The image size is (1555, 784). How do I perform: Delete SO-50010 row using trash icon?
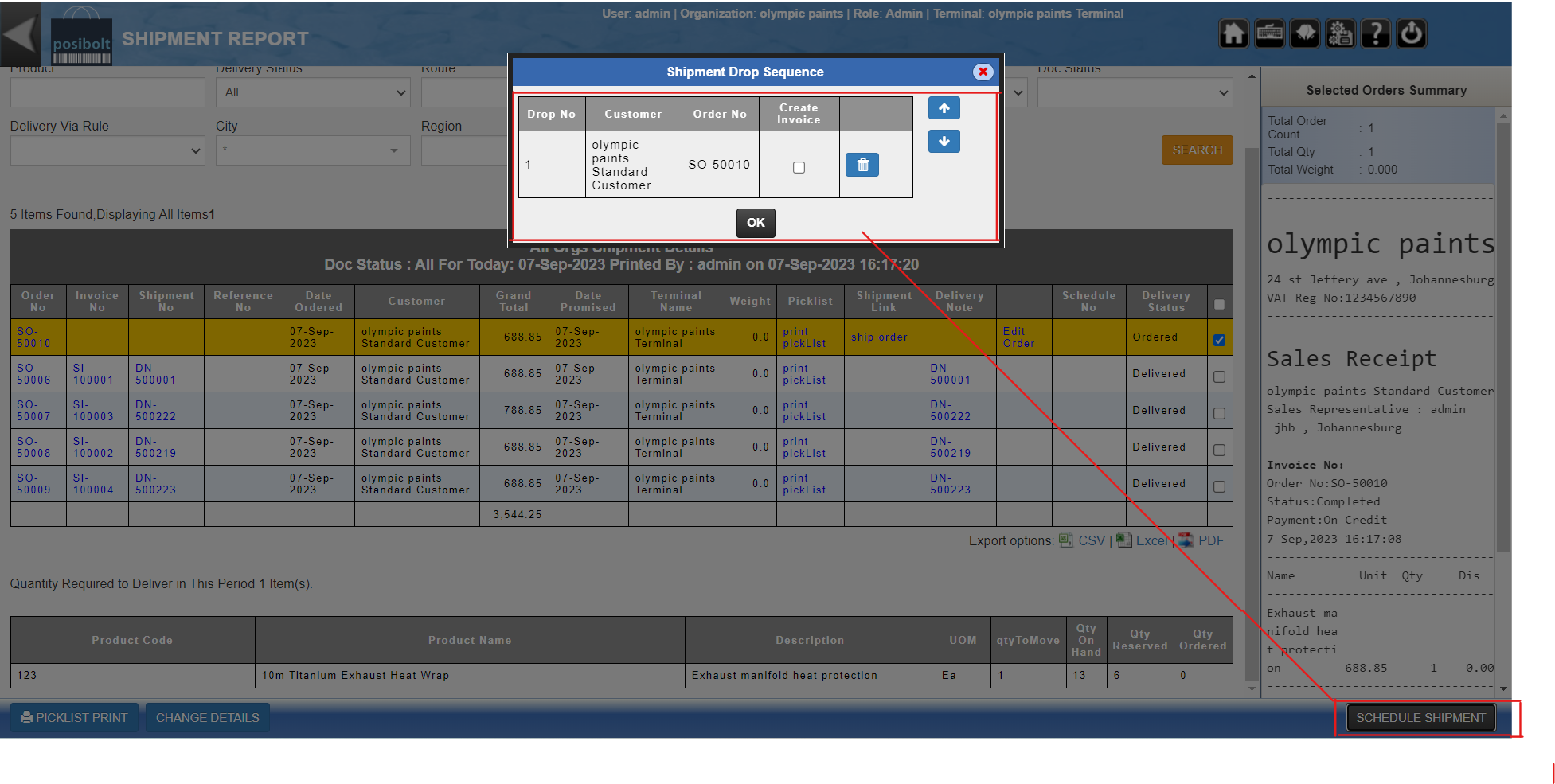pyautogui.click(x=862, y=165)
